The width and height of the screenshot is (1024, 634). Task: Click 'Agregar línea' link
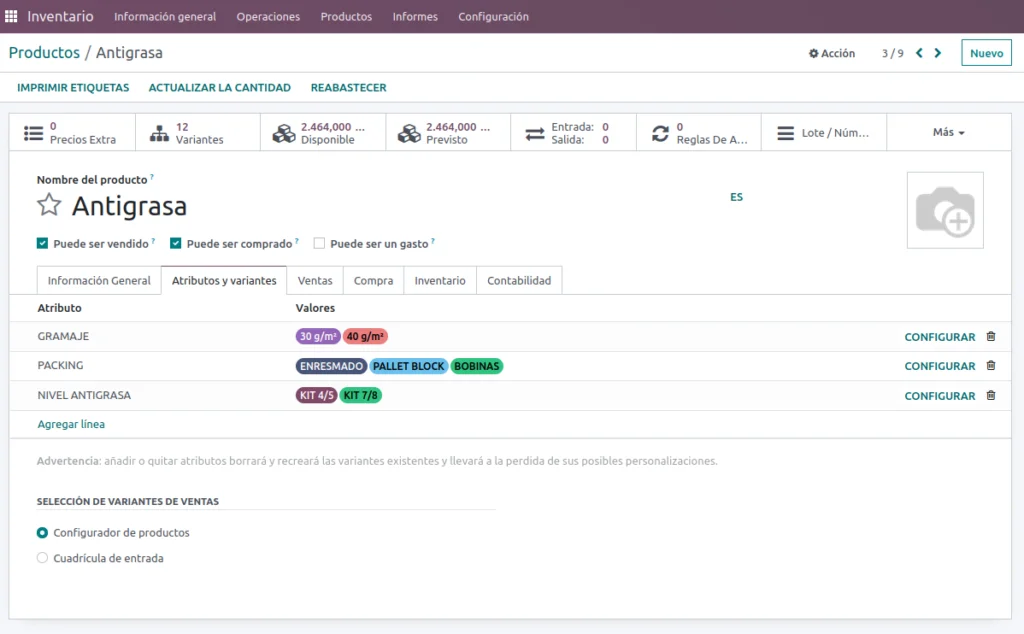[71, 424]
